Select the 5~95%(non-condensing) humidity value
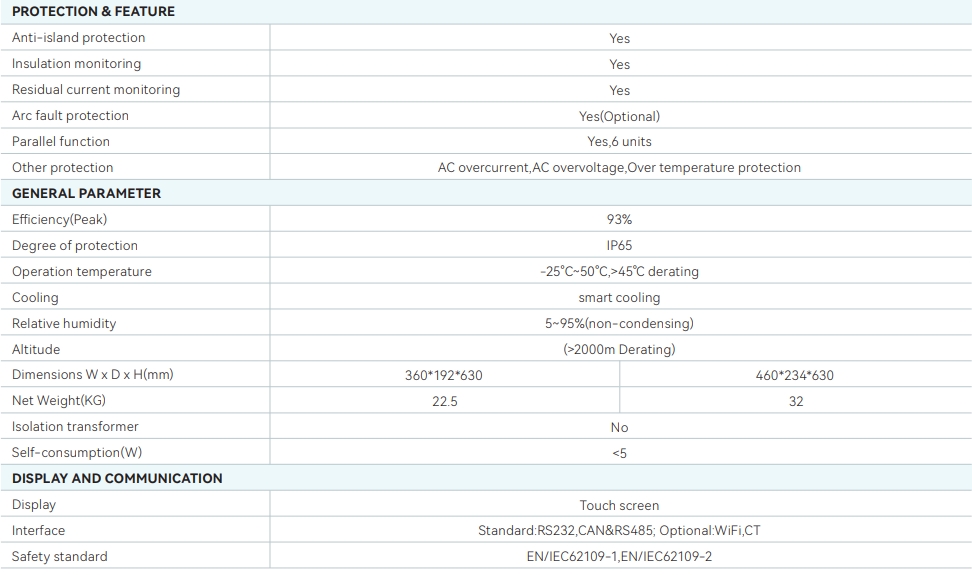The width and height of the screenshot is (972, 575). (619, 324)
